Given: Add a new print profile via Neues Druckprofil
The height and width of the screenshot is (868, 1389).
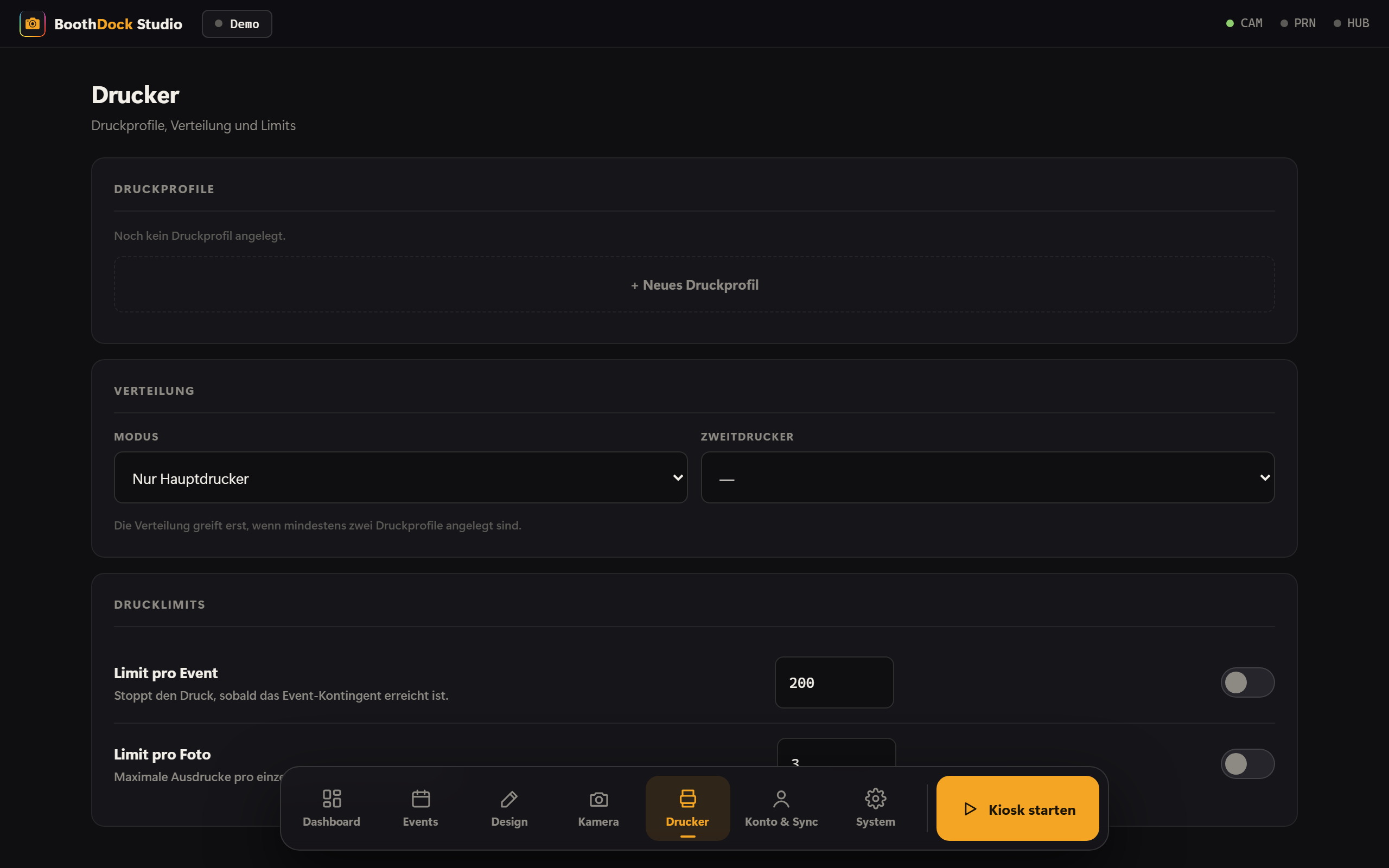Looking at the screenshot, I should point(694,285).
